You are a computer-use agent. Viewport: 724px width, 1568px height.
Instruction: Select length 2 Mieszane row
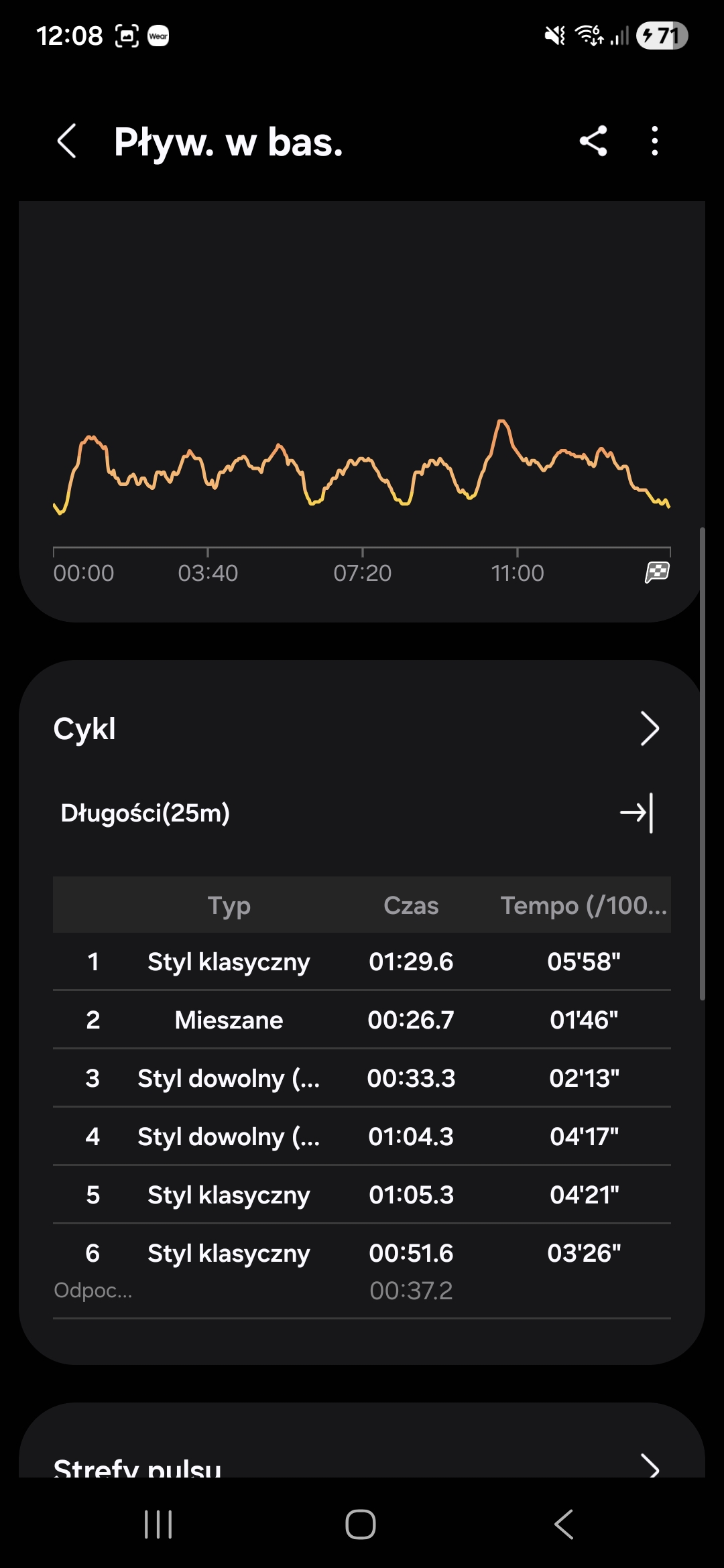click(x=362, y=1020)
